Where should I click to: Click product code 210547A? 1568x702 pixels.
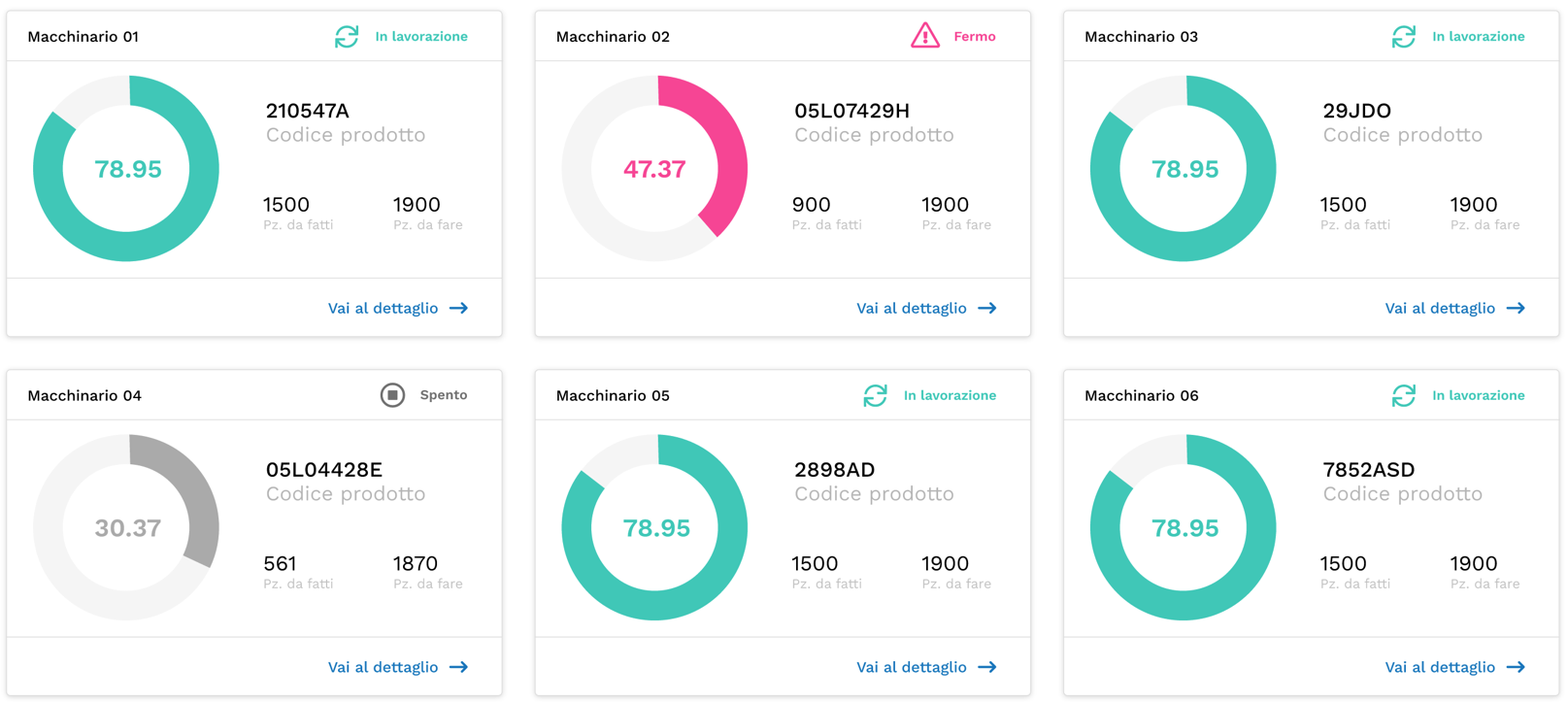pos(308,111)
